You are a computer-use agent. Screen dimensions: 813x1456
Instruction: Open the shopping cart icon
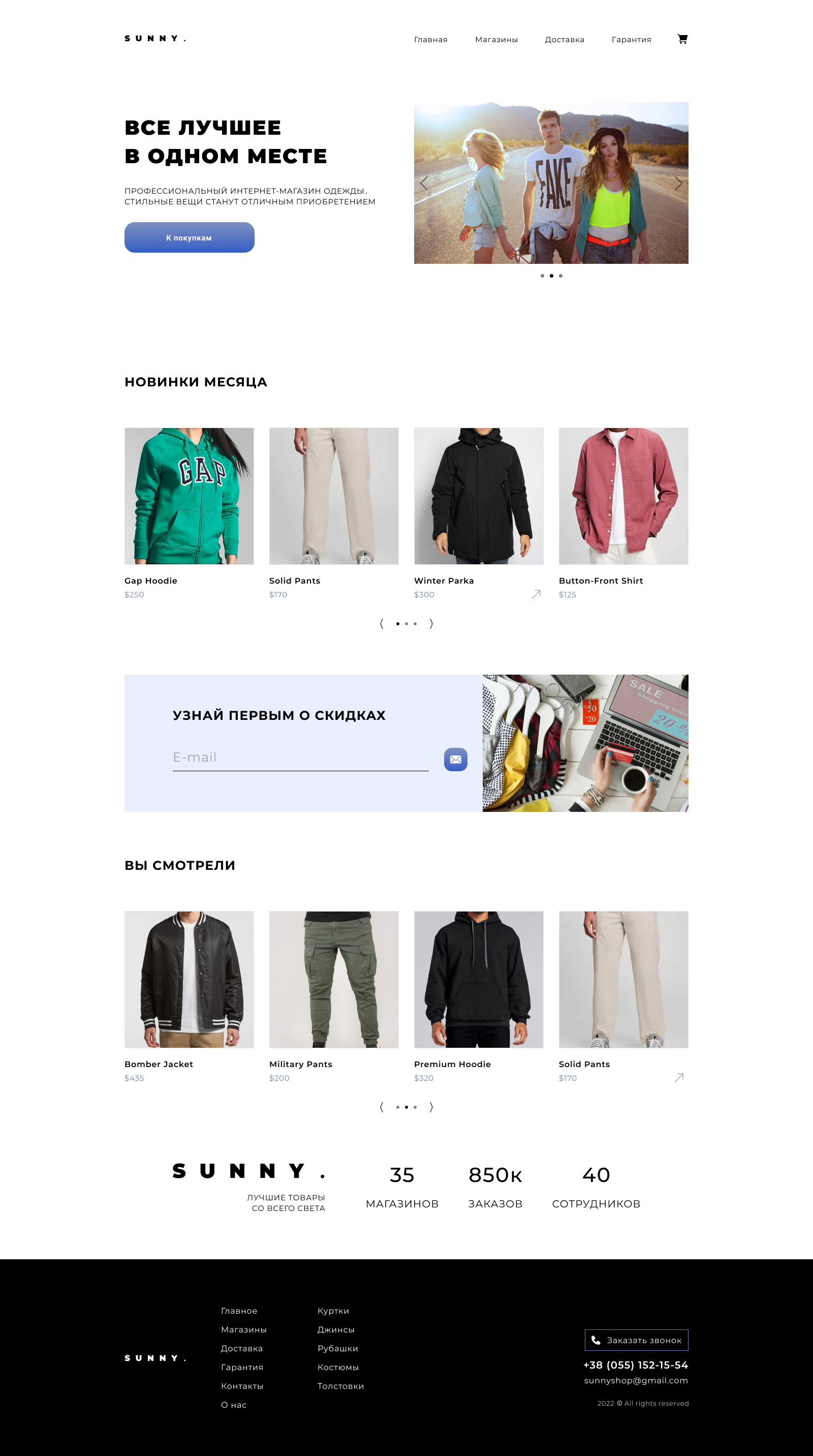(x=682, y=39)
